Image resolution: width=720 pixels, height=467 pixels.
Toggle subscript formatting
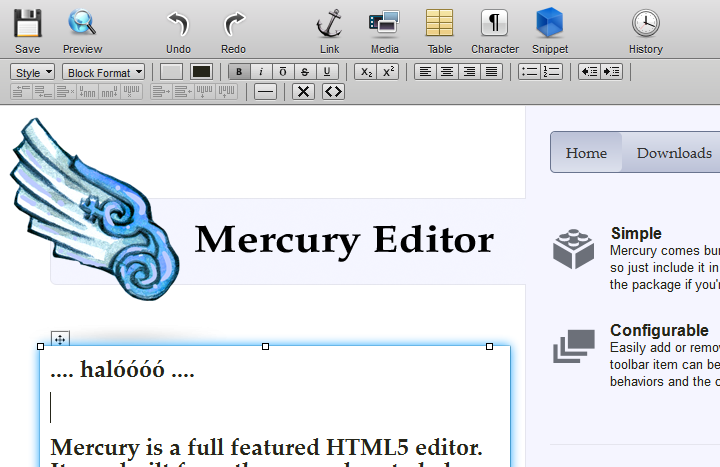click(366, 72)
